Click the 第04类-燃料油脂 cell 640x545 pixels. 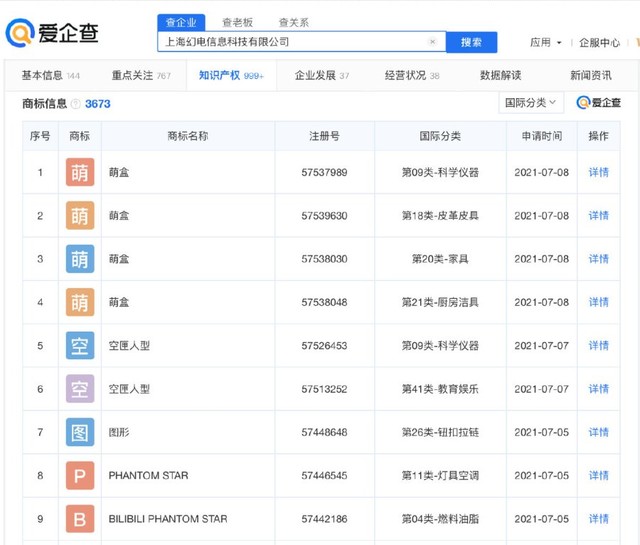pos(440,519)
